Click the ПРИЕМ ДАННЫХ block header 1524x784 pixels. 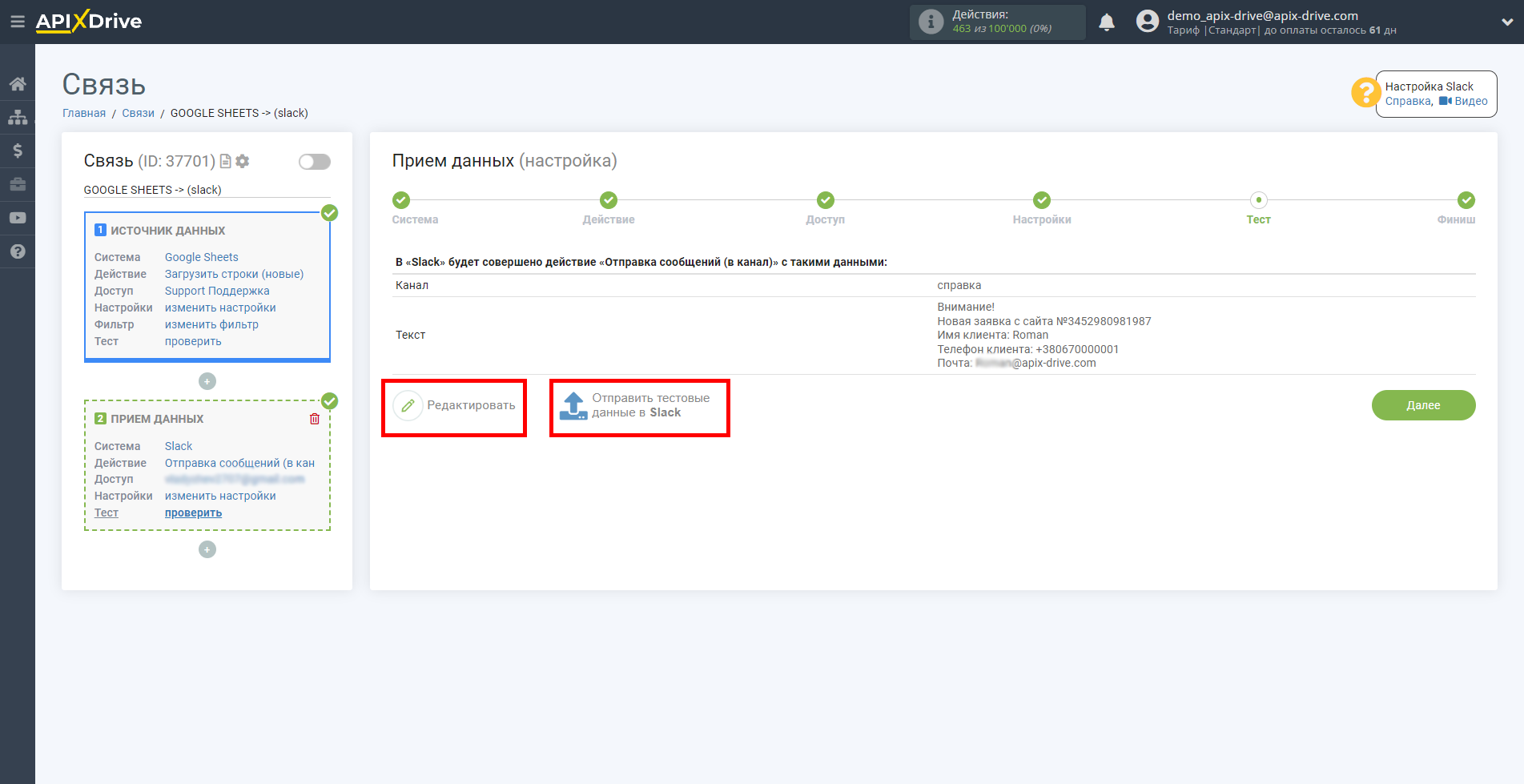[x=157, y=419]
